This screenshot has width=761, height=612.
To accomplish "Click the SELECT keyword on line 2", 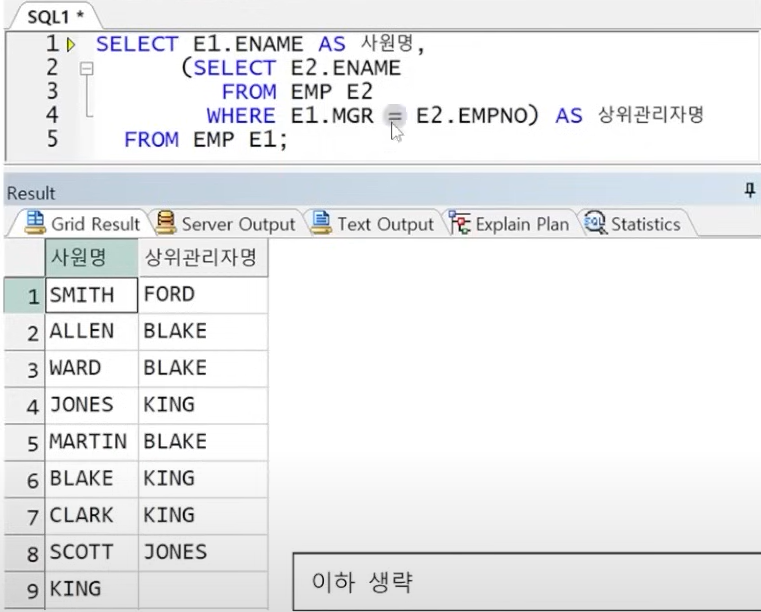I will (235, 68).
